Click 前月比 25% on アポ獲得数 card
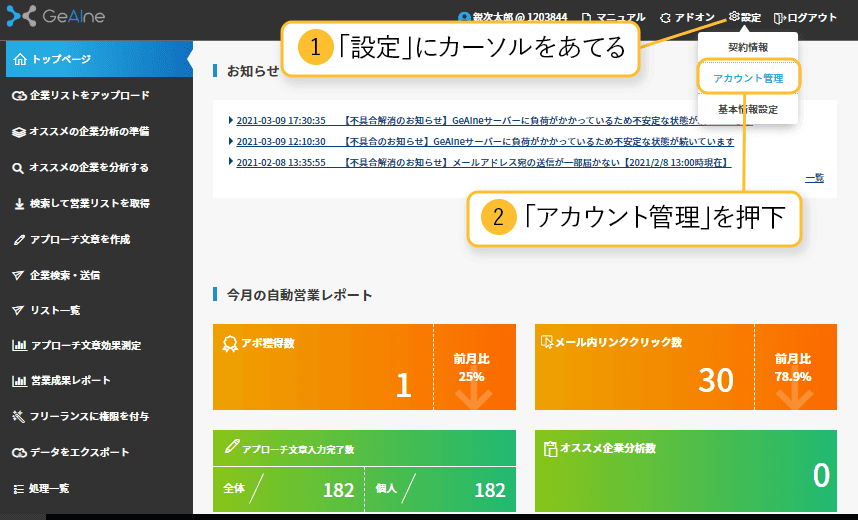The image size is (858, 520). [472, 368]
